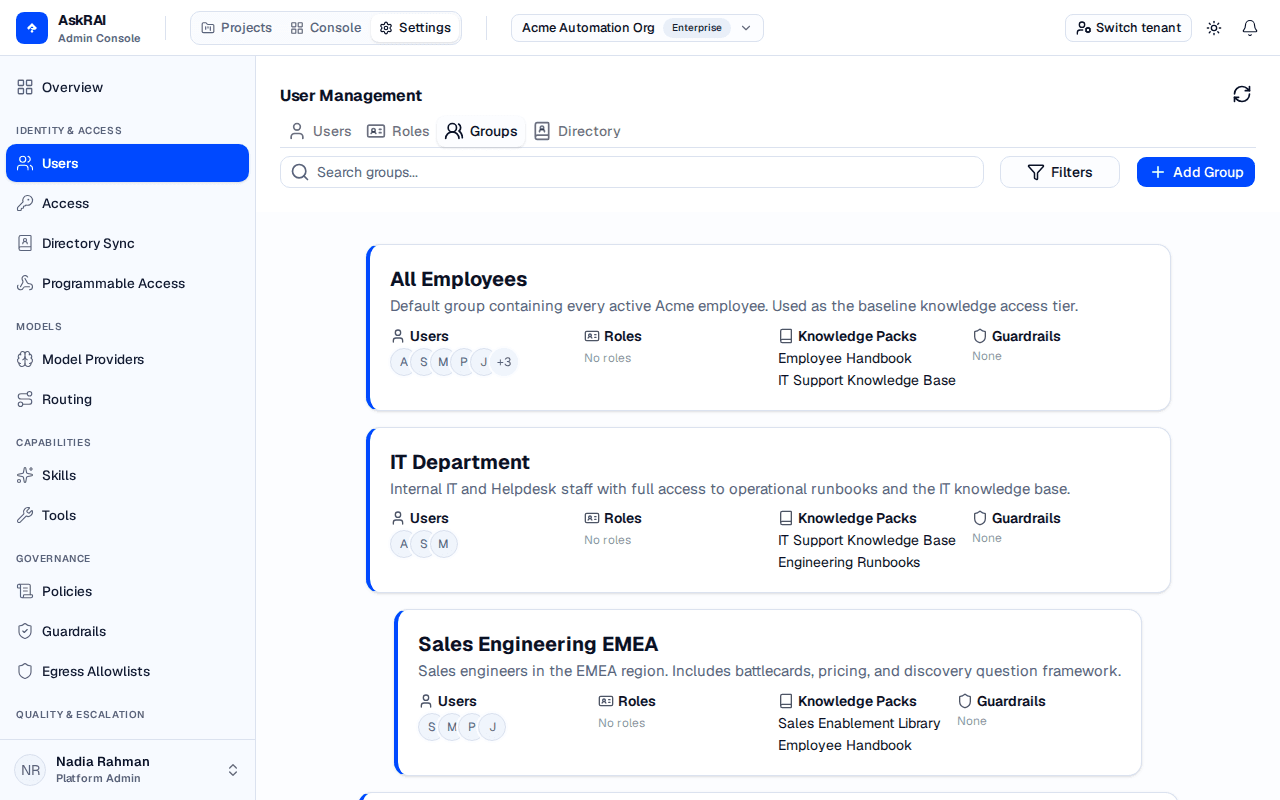Click avatar P in All Employees users
1280x800 pixels.
(464, 362)
